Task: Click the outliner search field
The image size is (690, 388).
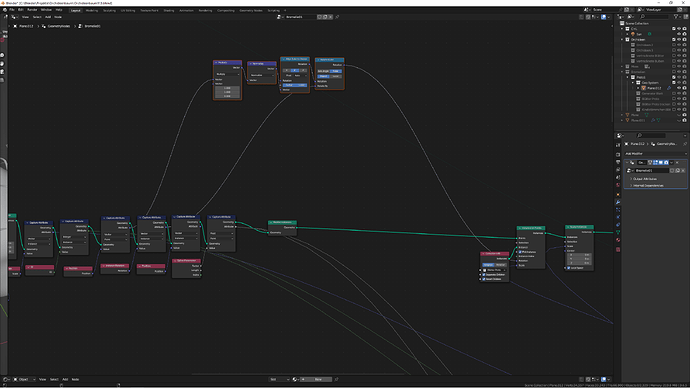Action: pos(655,17)
